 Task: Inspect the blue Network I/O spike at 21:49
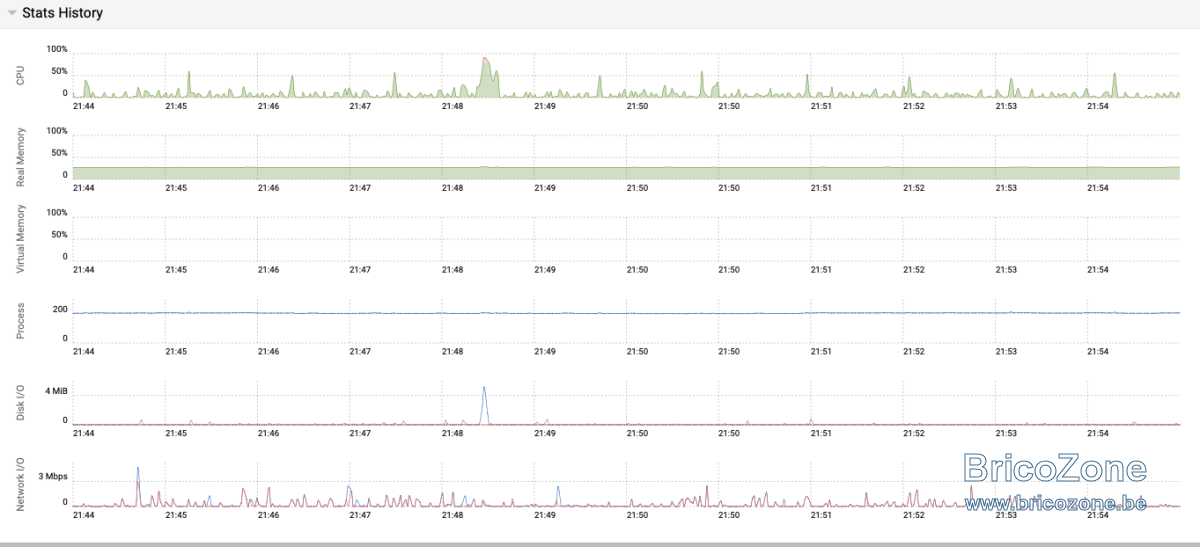tap(558, 496)
